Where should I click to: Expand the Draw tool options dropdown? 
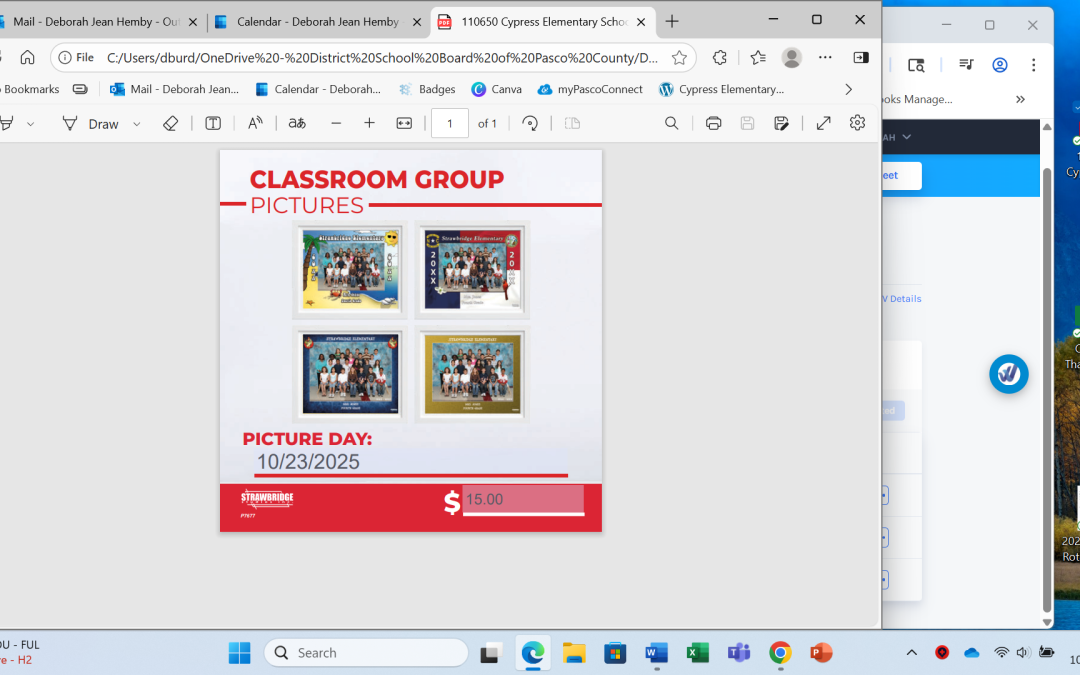click(137, 124)
